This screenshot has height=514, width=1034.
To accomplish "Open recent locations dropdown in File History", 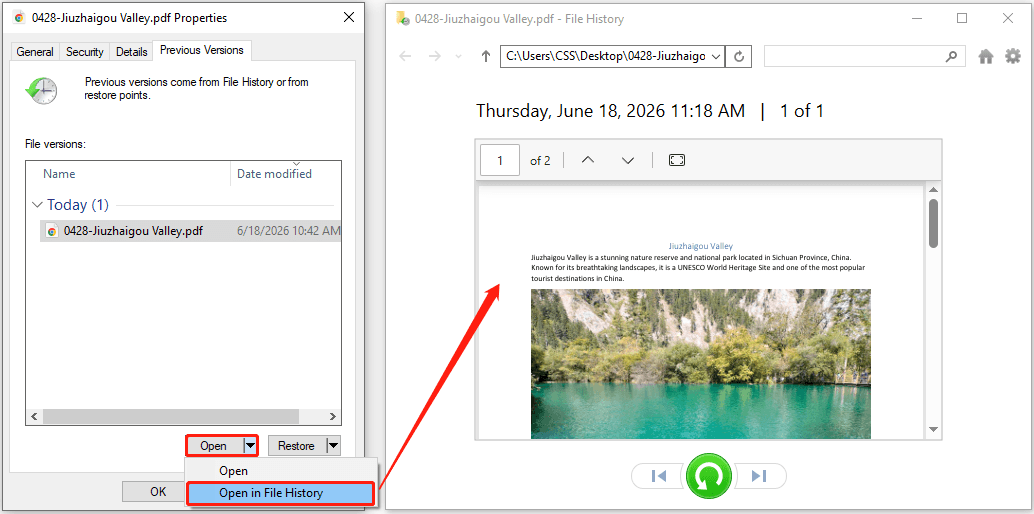I will tap(459, 57).
